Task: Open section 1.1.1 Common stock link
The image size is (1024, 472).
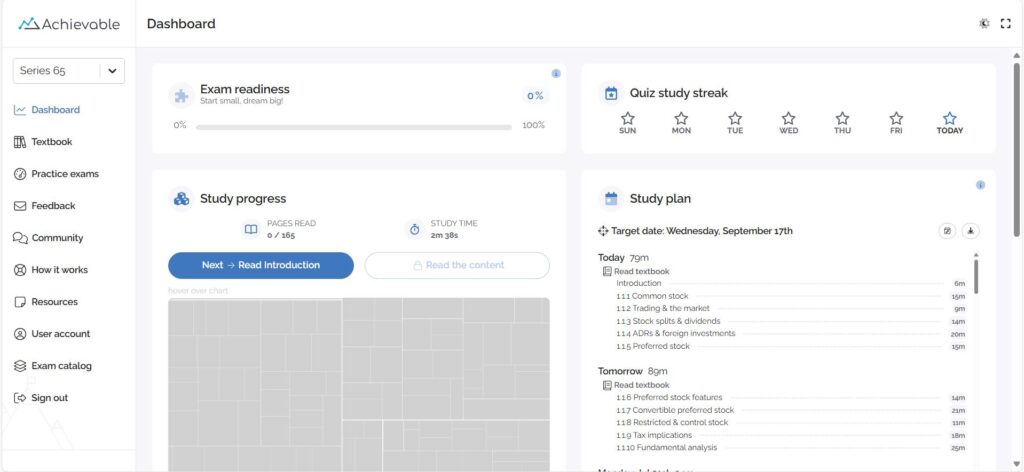Action: click(654, 296)
